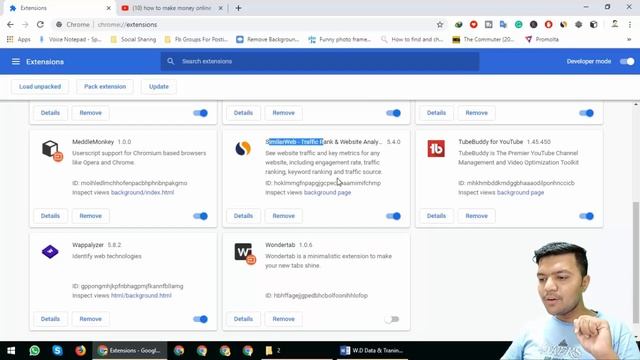
Task: Show more bookmarks chevron
Action: (629, 39)
